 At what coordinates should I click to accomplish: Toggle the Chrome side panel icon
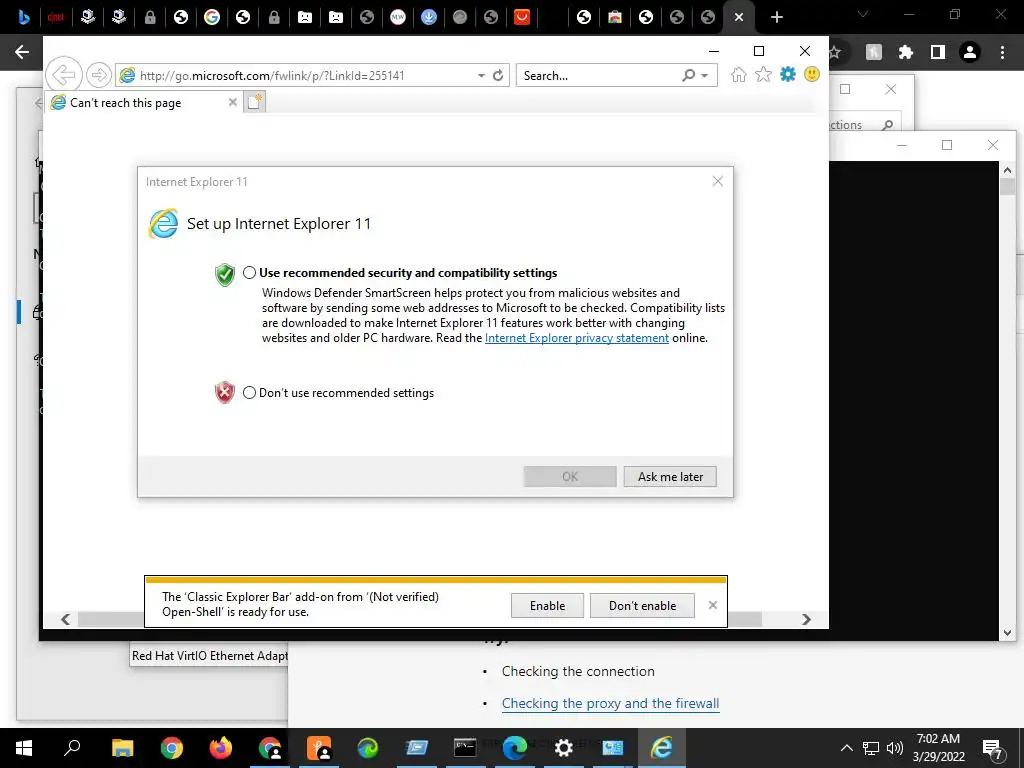point(938,52)
